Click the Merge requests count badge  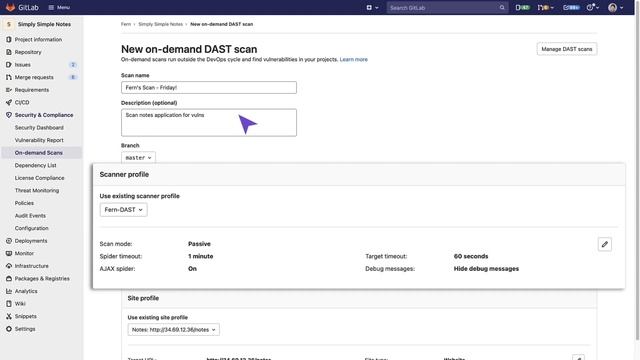click(73, 77)
